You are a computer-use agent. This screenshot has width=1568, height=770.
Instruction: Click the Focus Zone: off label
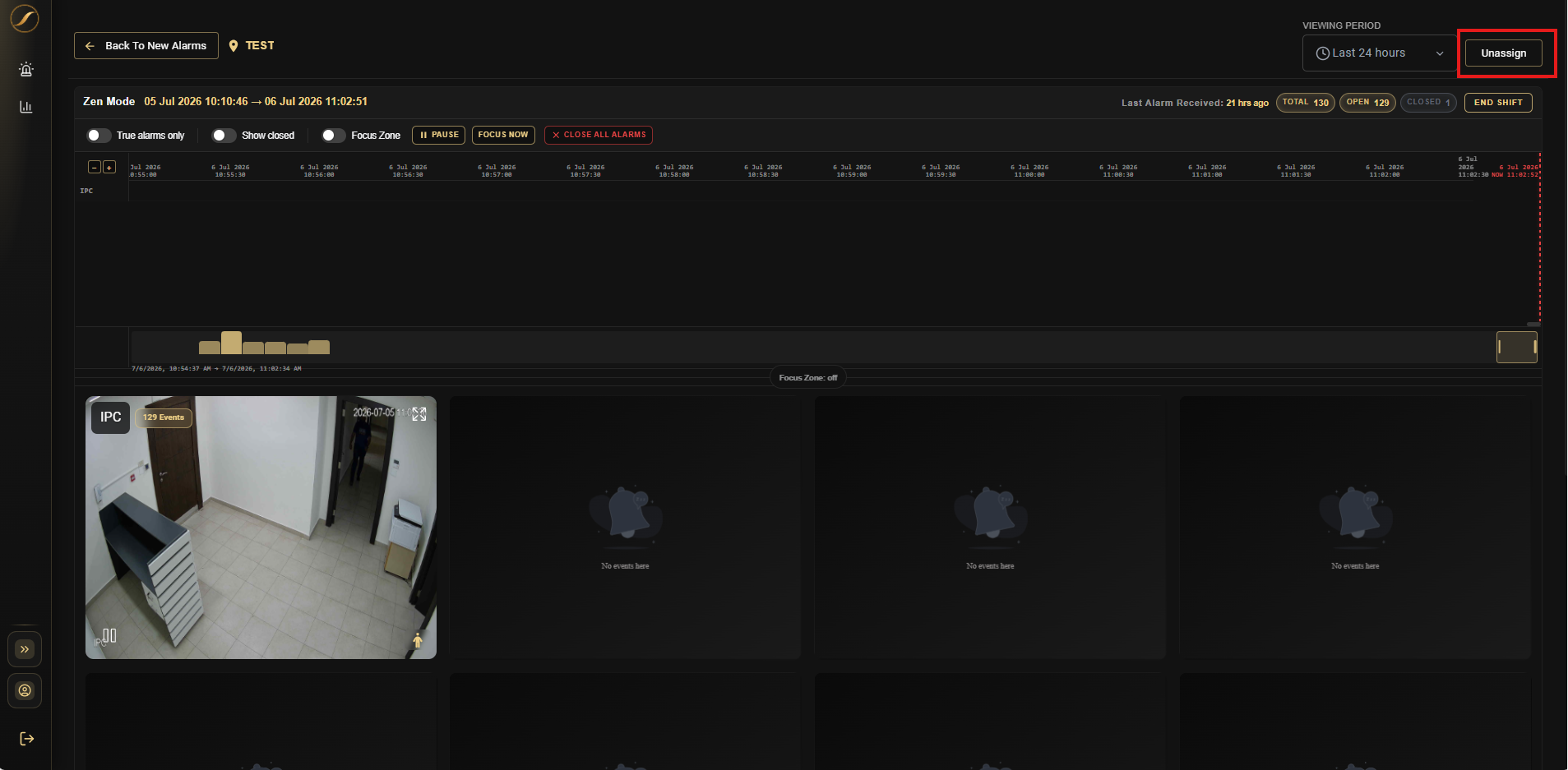[x=808, y=378]
